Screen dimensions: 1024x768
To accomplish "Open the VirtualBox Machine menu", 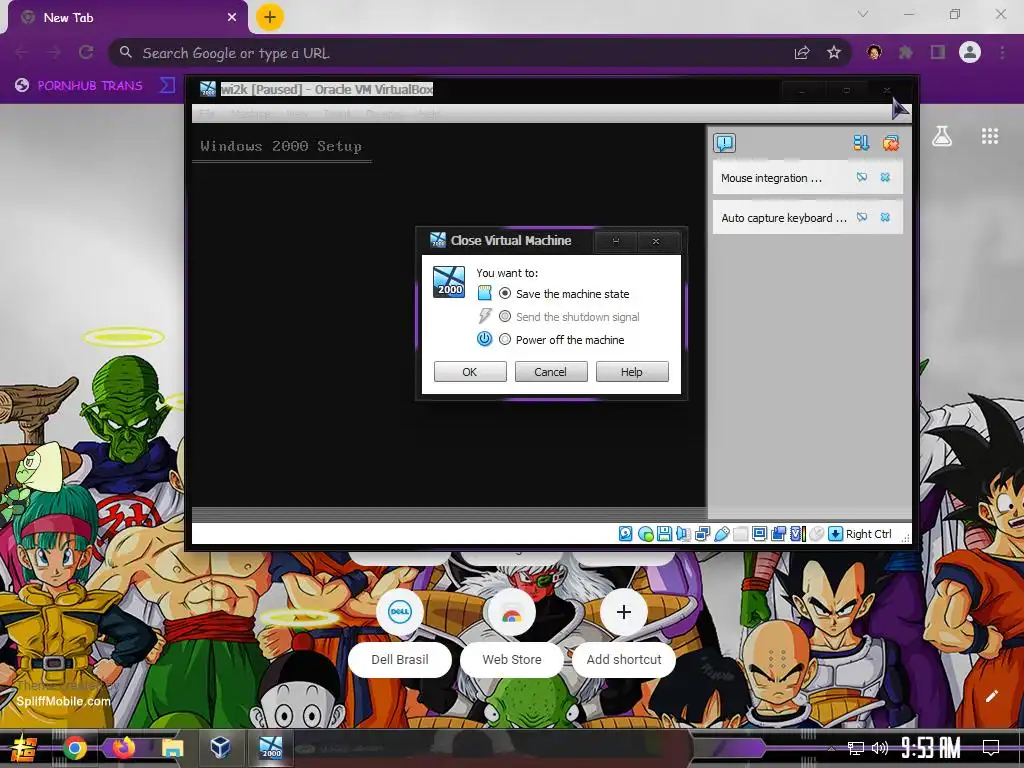I will click(251, 114).
